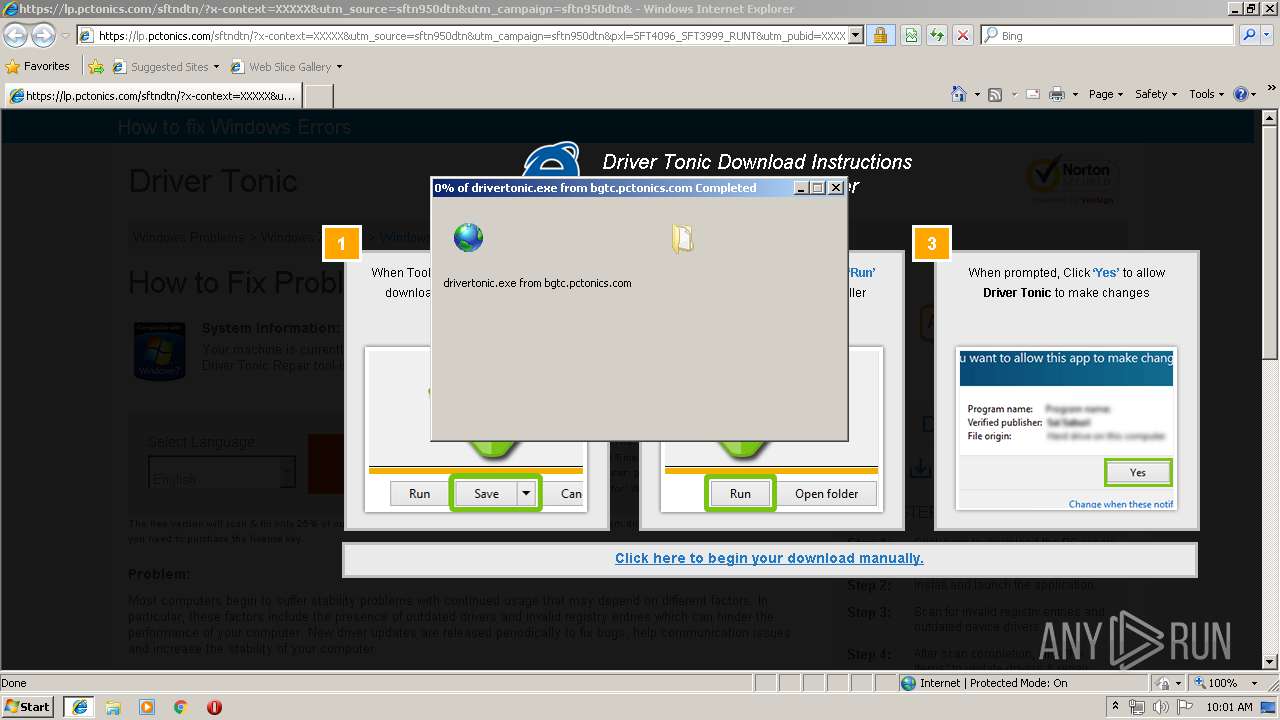The width and height of the screenshot is (1280, 720).
Task: Click the Read Mail envelope icon
Action: [x=1032, y=94]
